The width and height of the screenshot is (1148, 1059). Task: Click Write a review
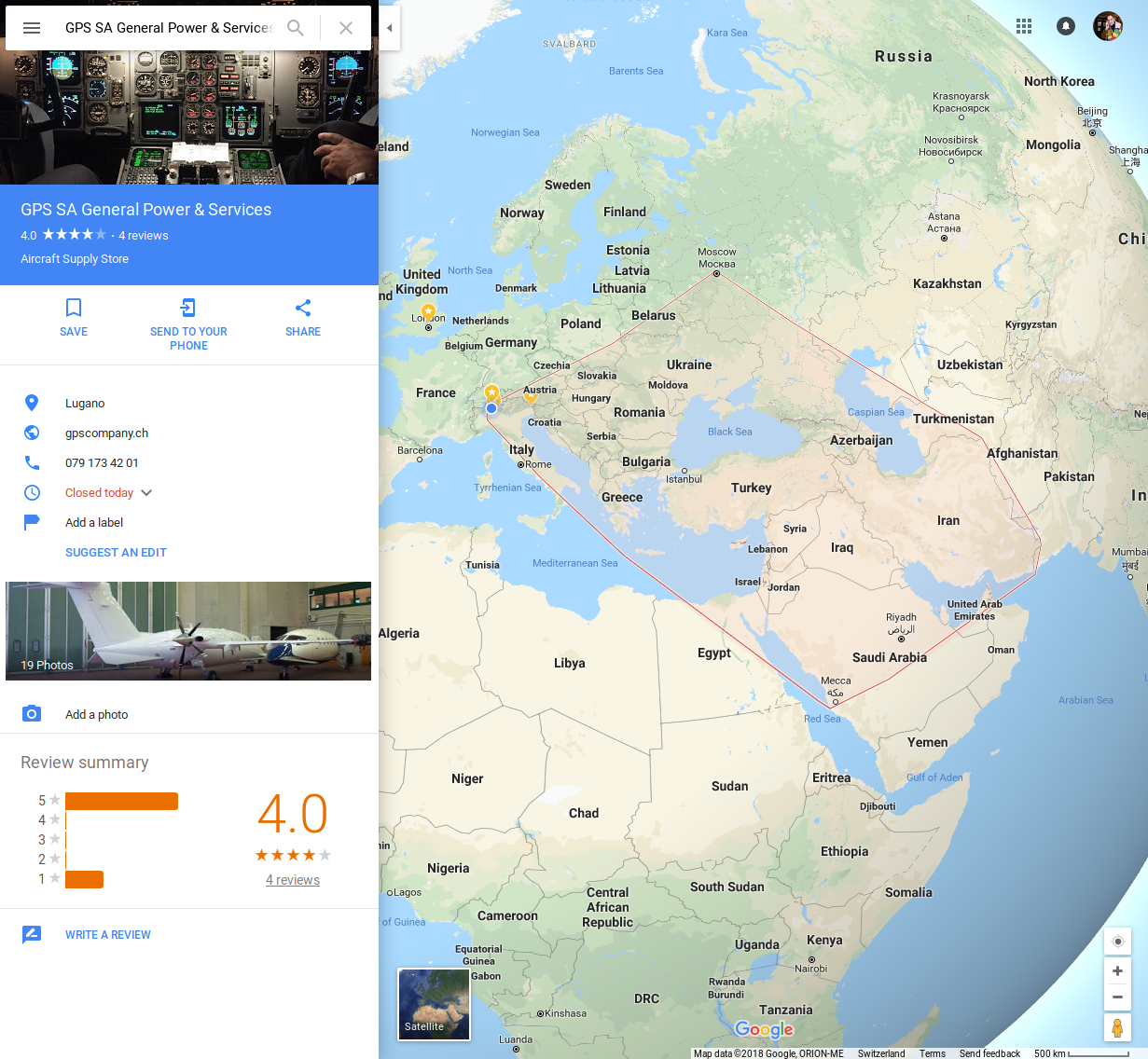pos(108,934)
